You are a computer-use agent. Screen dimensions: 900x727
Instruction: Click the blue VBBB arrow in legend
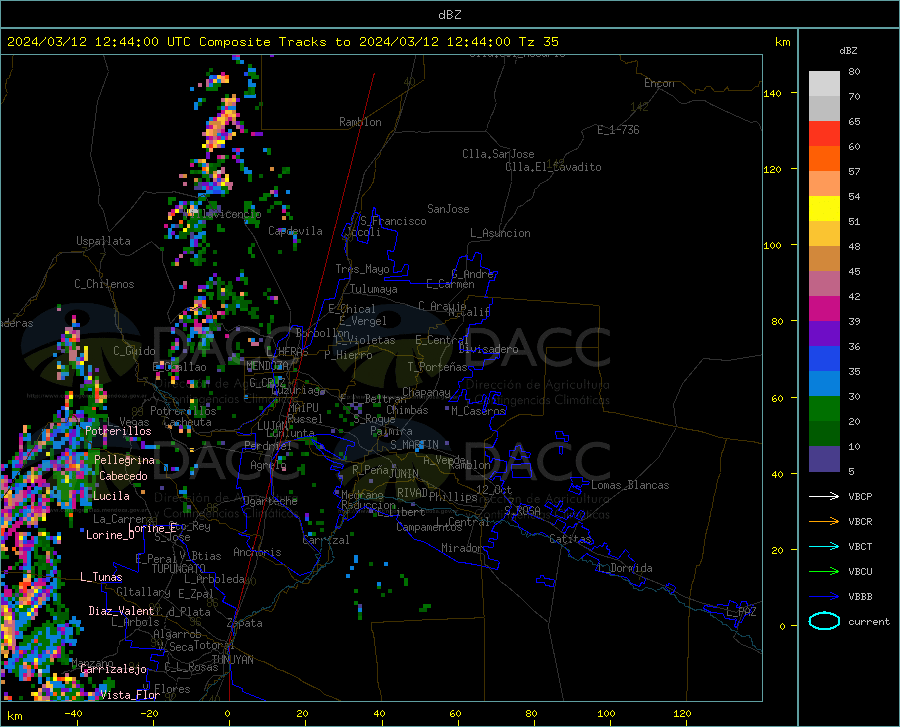tap(824, 597)
